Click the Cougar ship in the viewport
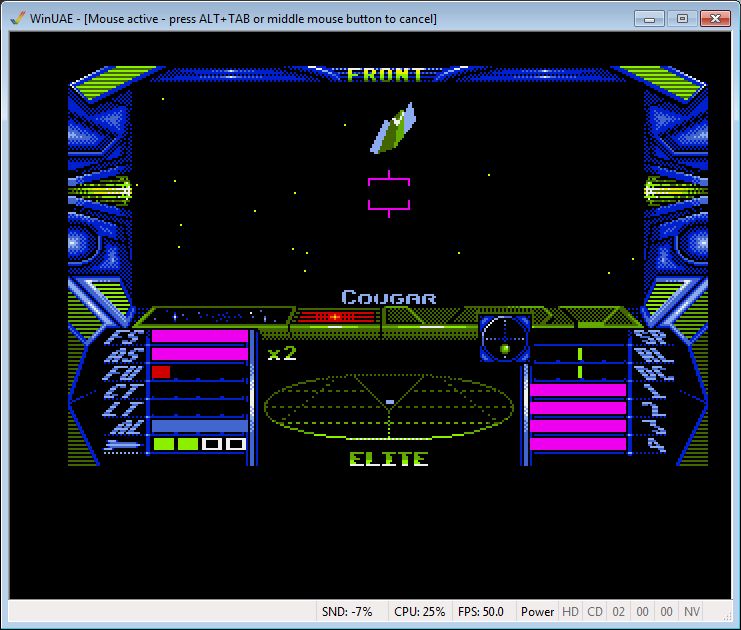The image size is (741, 630). (x=393, y=128)
